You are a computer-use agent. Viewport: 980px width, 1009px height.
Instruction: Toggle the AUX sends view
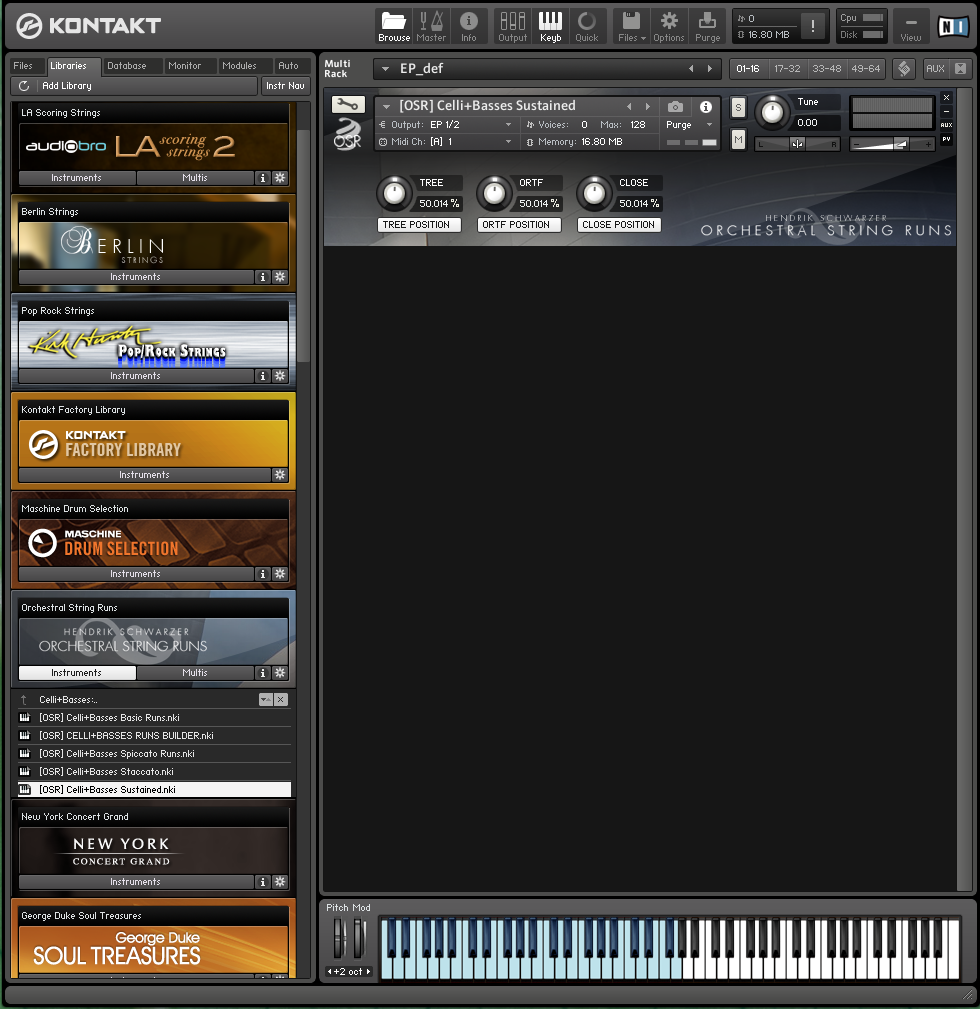click(x=935, y=68)
